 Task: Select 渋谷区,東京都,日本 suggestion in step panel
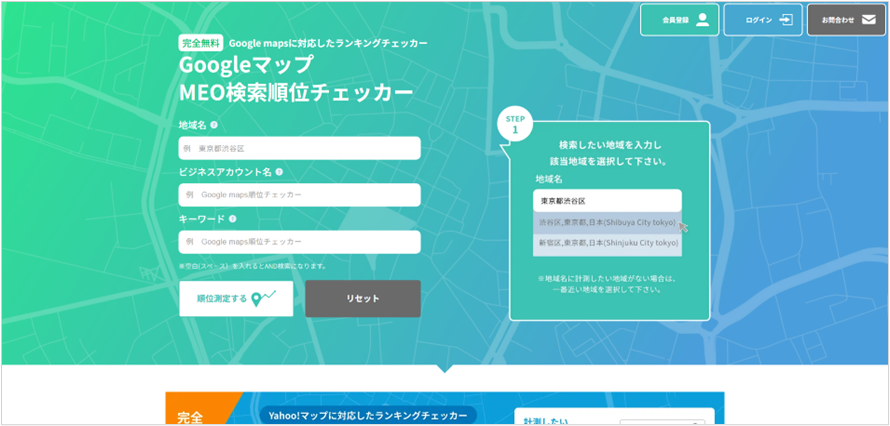click(x=607, y=222)
